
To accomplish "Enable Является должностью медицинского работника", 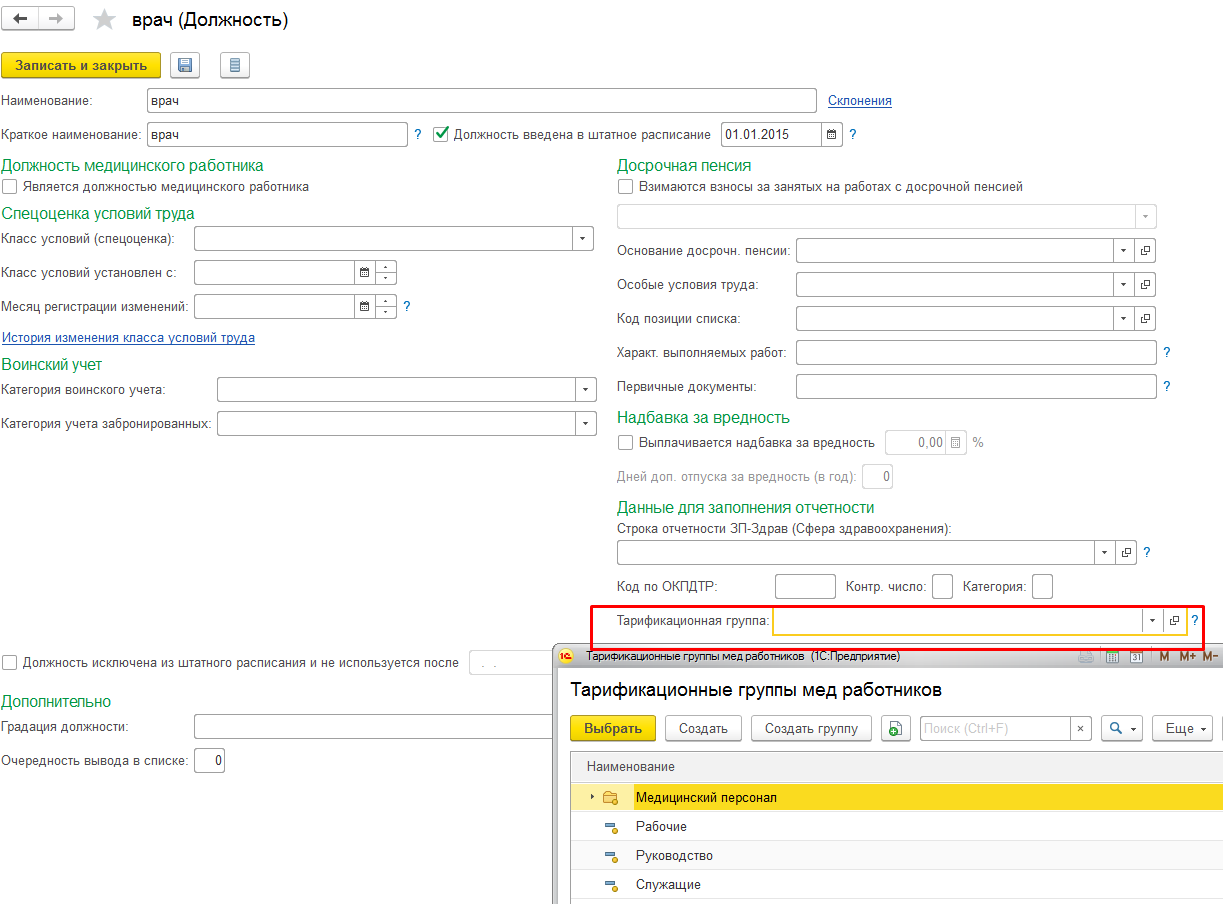I will [9, 187].
